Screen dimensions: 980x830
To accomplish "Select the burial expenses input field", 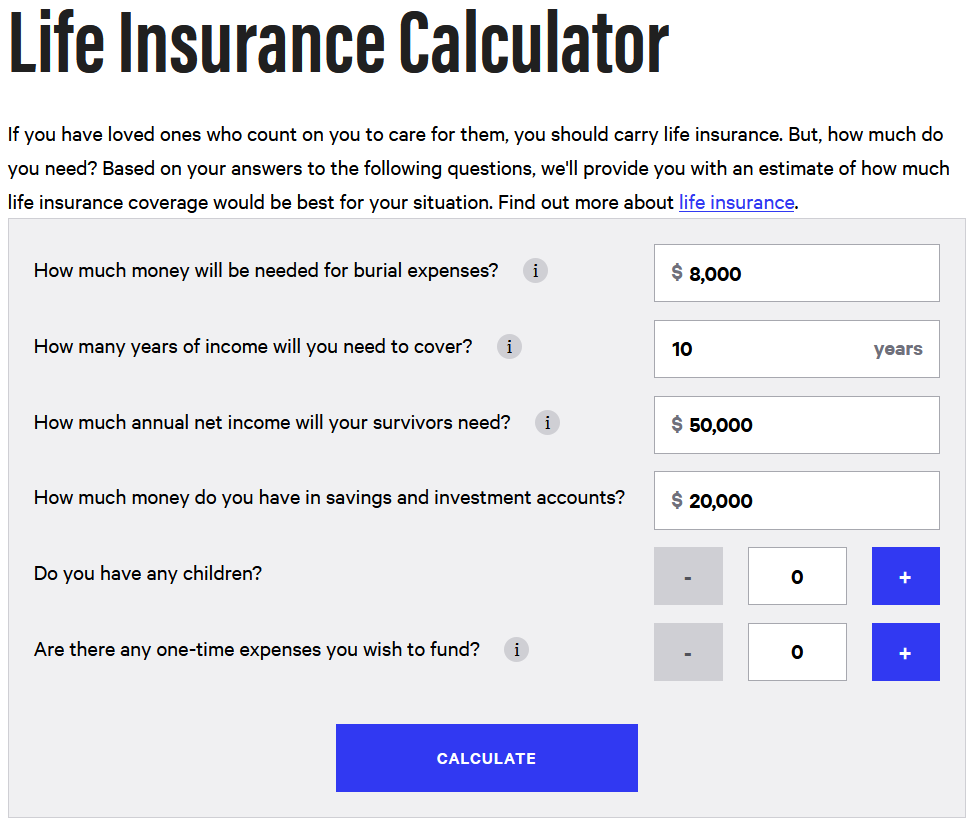I will pyautogui.click(x=796, y=272).
